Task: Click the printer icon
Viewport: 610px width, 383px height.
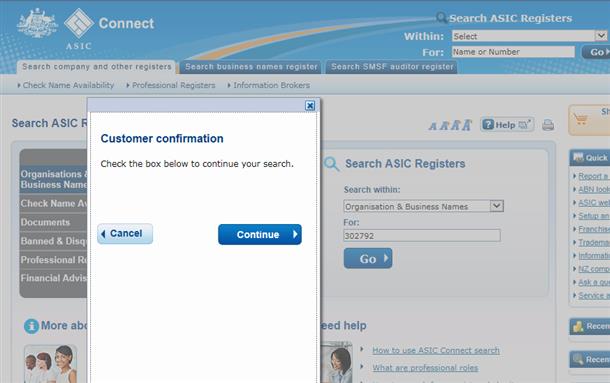Action: [x=548, y=125]
